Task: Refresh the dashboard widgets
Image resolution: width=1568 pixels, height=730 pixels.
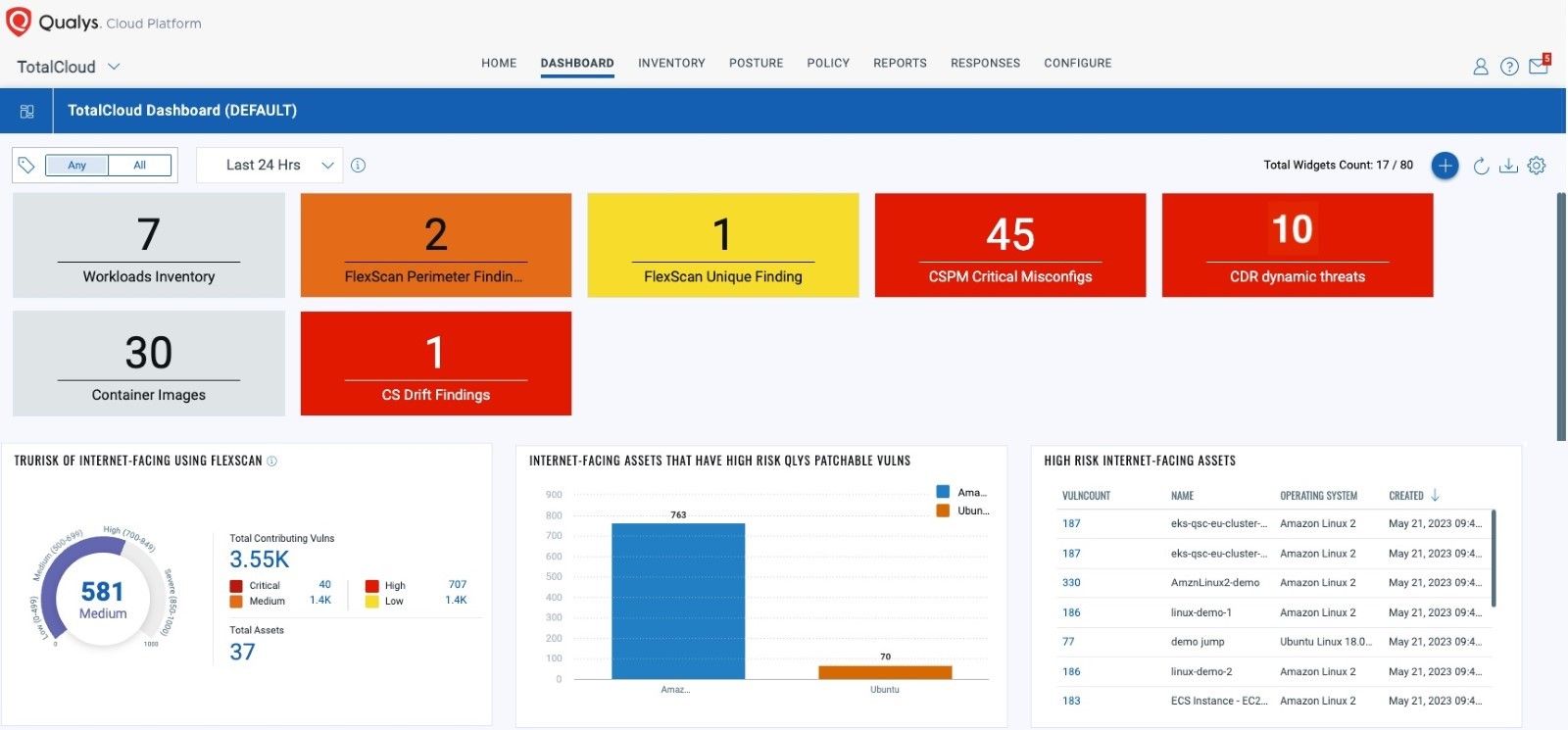Action: pyautogui.click(x=1482, y=166)
